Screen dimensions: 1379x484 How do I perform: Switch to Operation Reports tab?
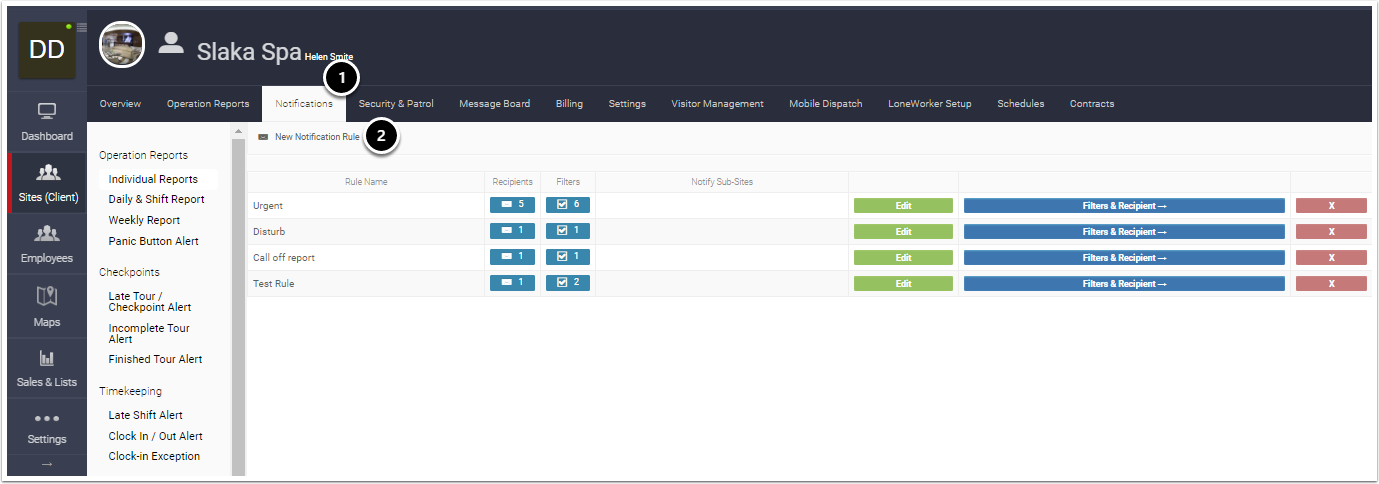208,104
